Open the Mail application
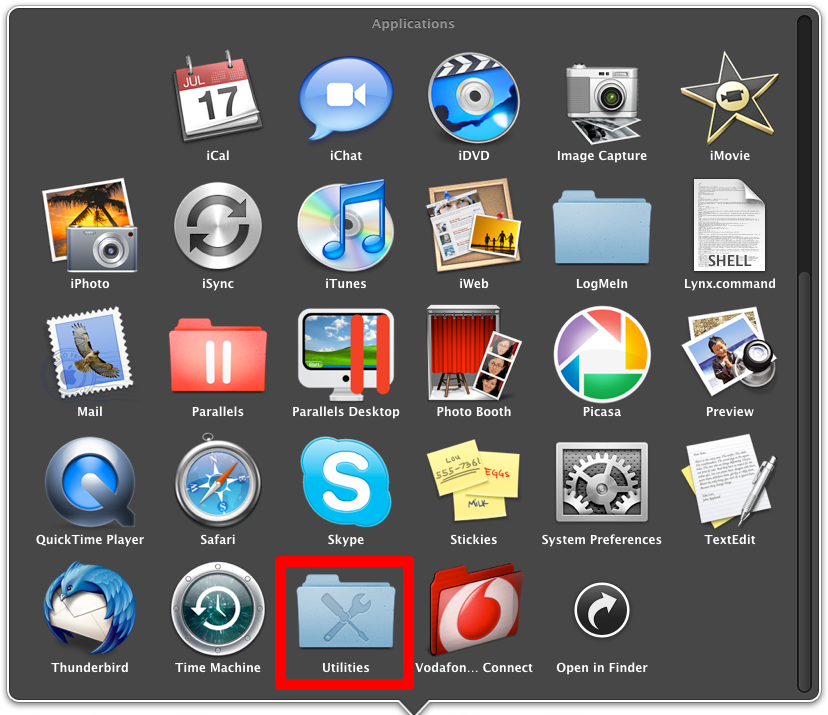The width and height of the screenshot is (828, 715). (89, 353)
